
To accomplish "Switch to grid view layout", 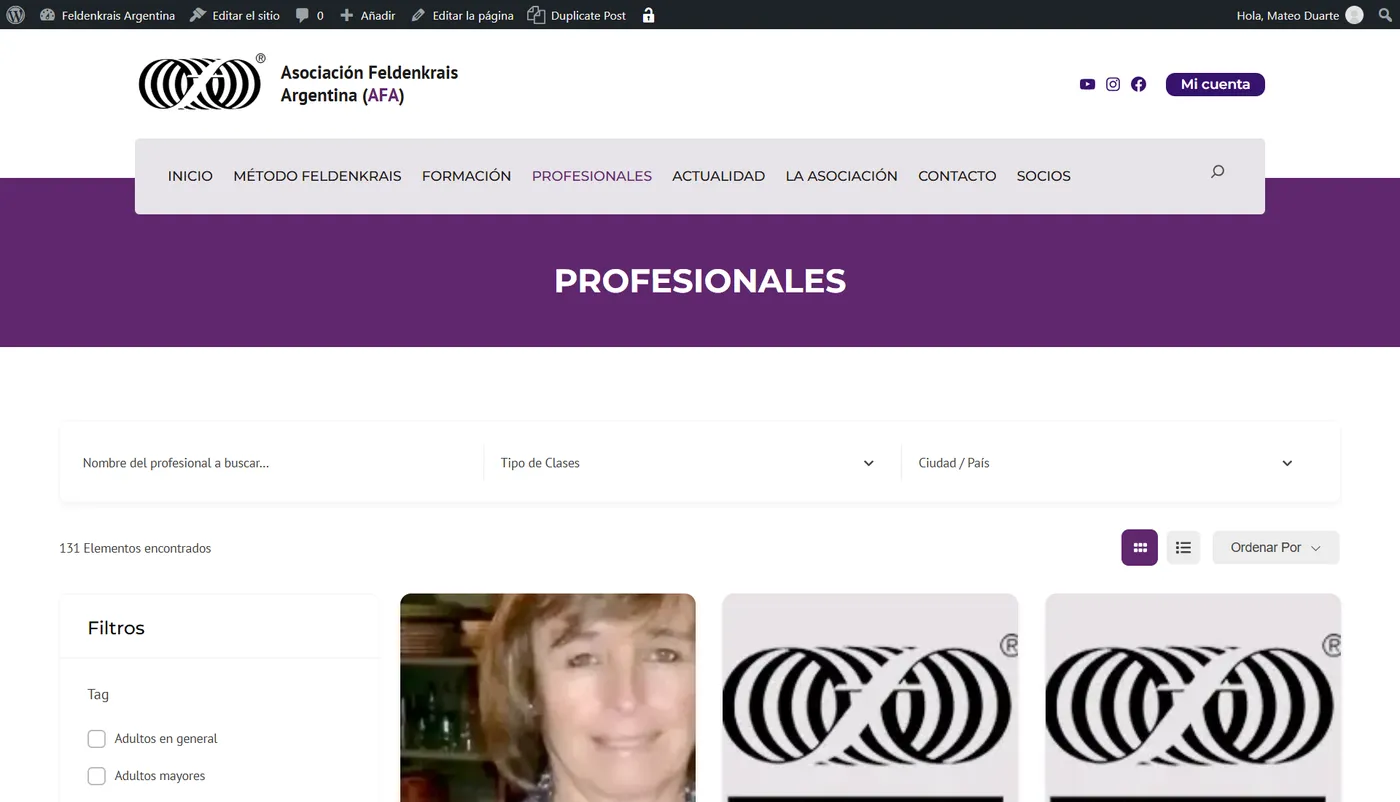I will pos(1139,547).
